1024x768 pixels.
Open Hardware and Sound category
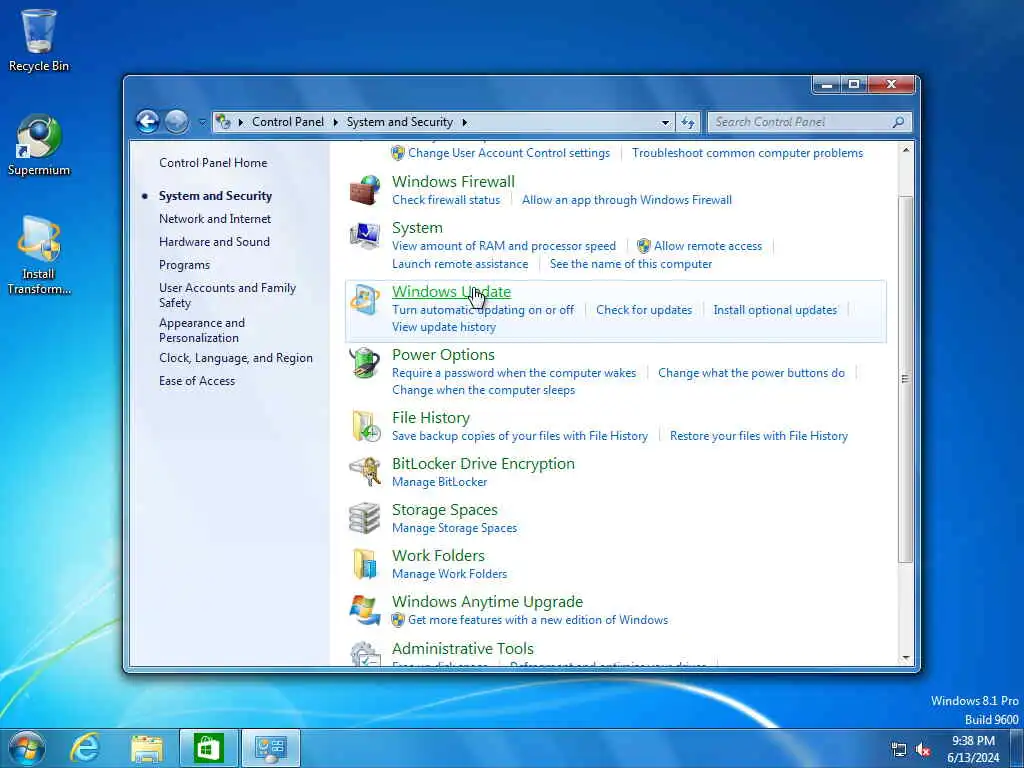coord(214,242)
